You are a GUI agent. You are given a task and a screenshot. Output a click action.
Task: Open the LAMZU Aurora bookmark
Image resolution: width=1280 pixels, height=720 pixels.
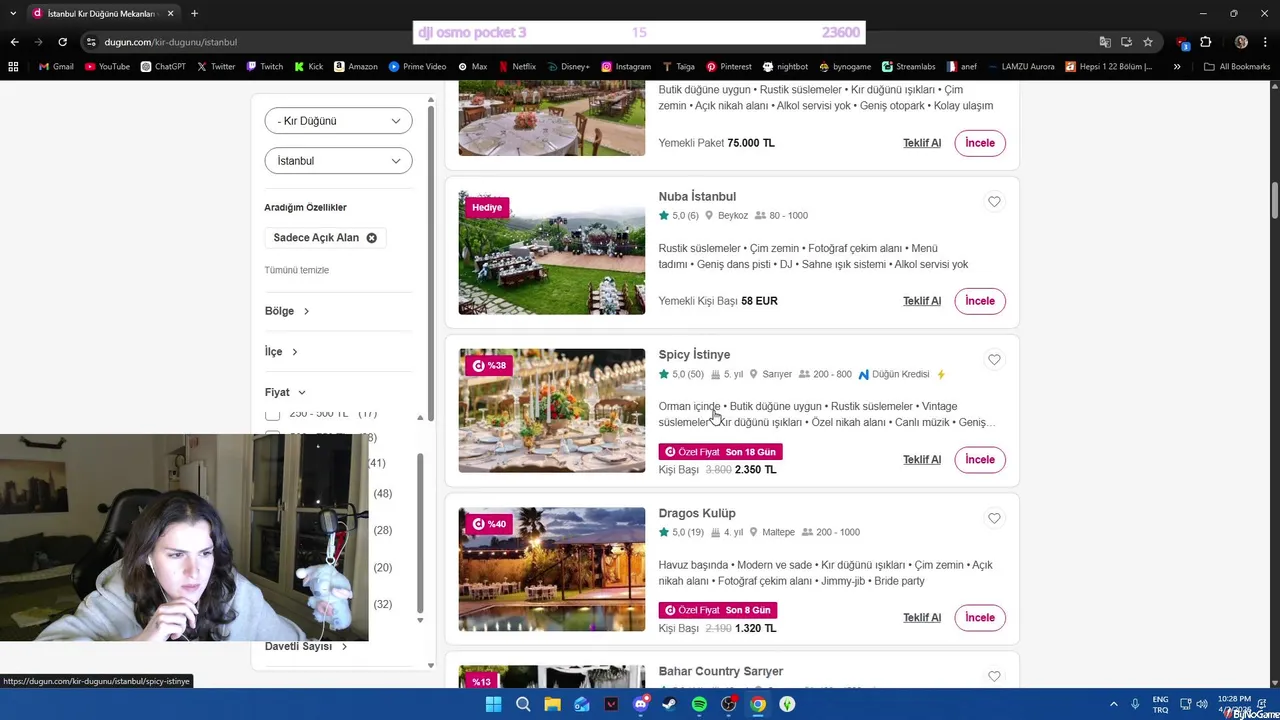(x=1020, y=67)
